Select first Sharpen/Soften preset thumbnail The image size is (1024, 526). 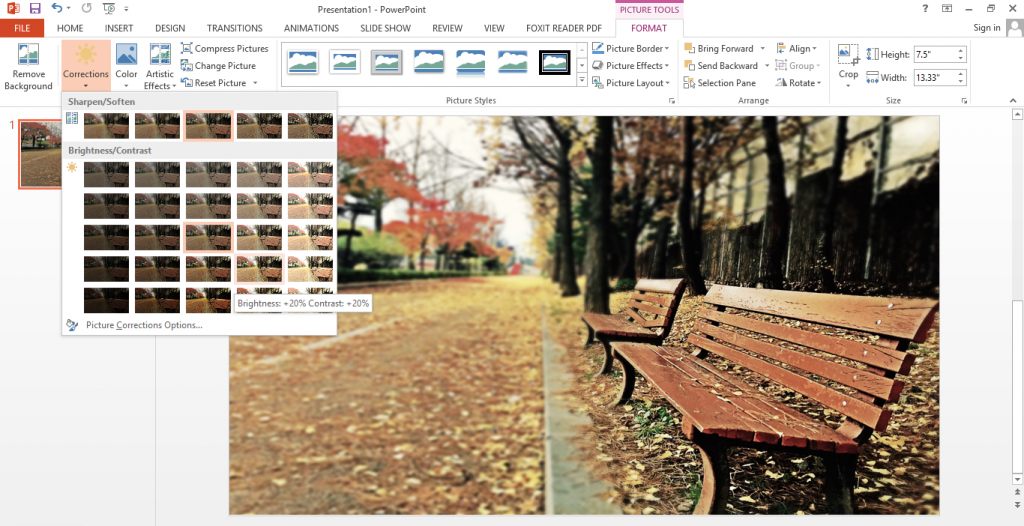point(106,125)
